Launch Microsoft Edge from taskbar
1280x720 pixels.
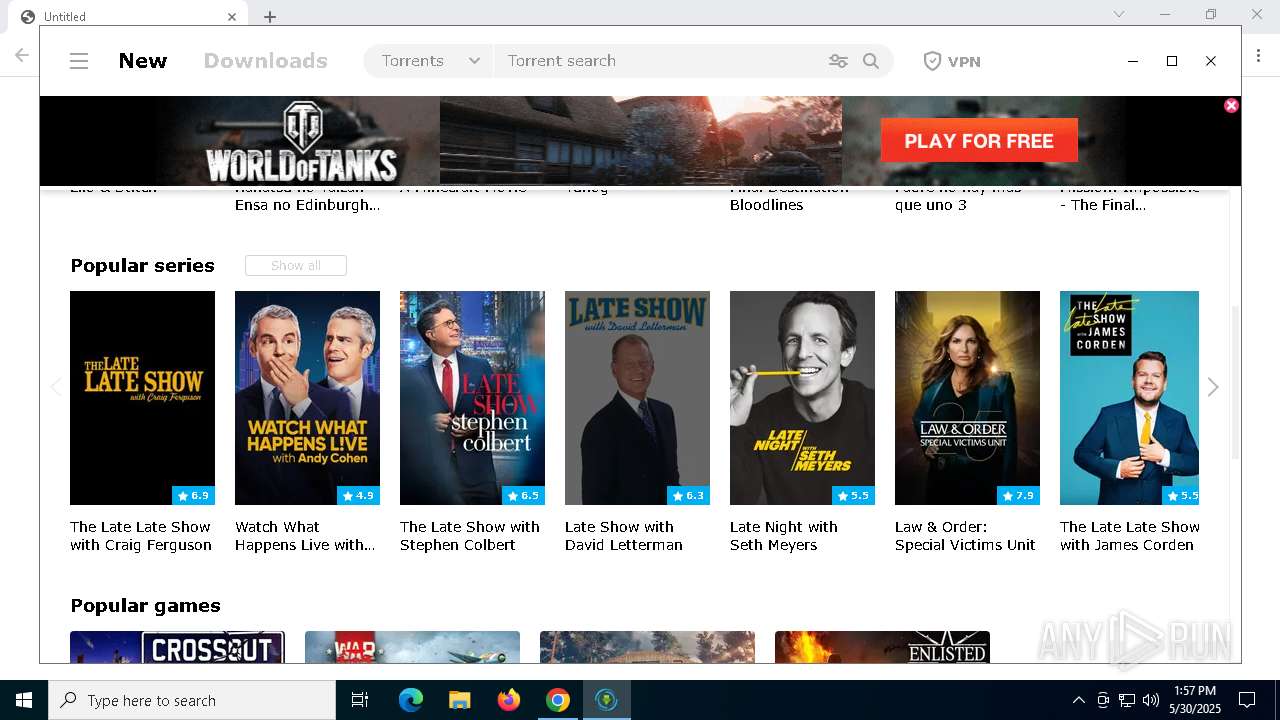pos(410,700)
